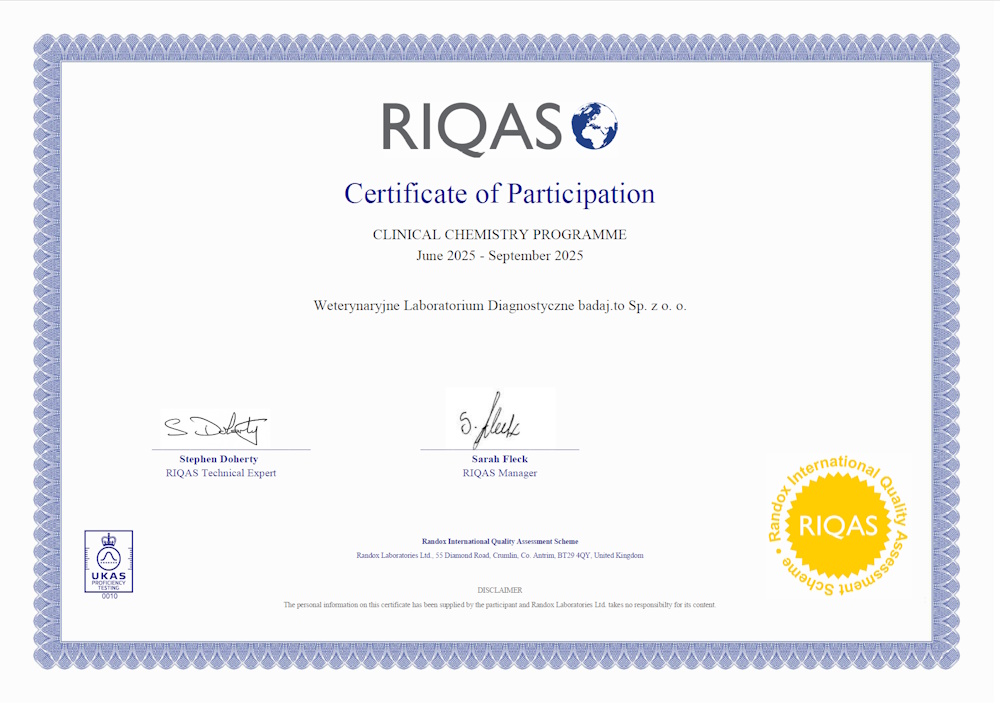Click Randox International Quality Assessment Scheme footer text
1000x707 pixels.
pyautogui.click(x=499, y=541)
